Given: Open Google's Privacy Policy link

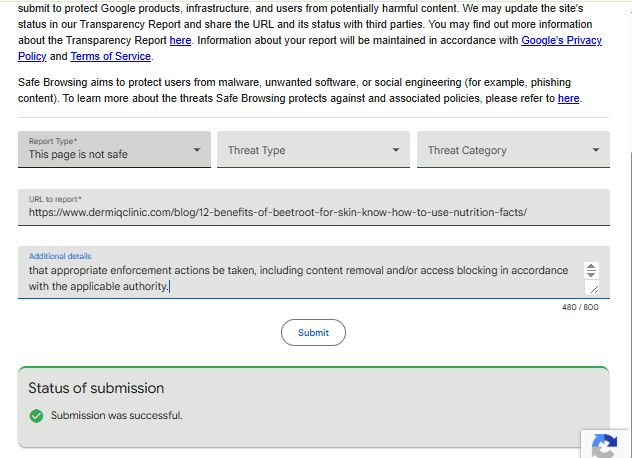Looking at the screenshot, I should click(561, 40).
